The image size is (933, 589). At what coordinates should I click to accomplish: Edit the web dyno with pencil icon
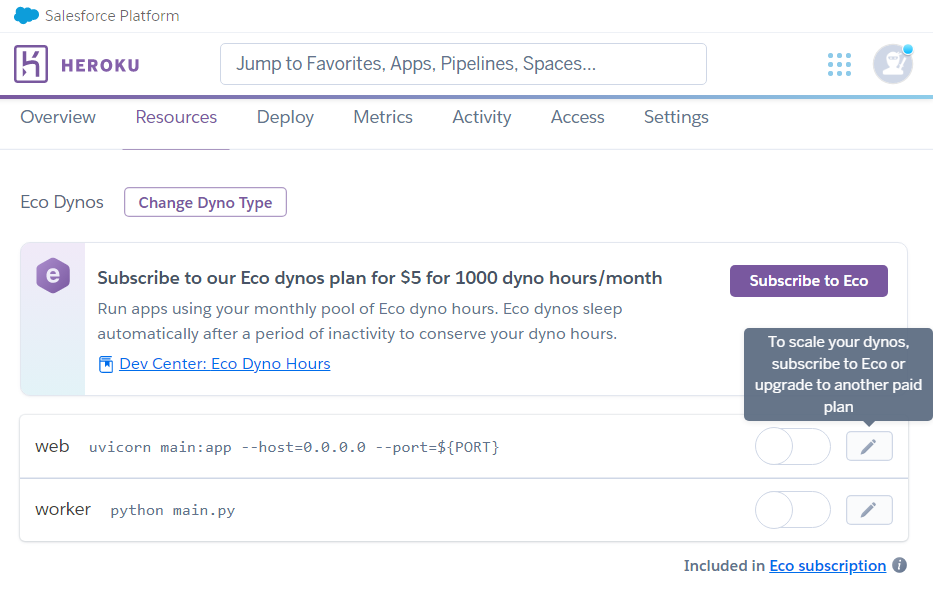tap(869, 446)
